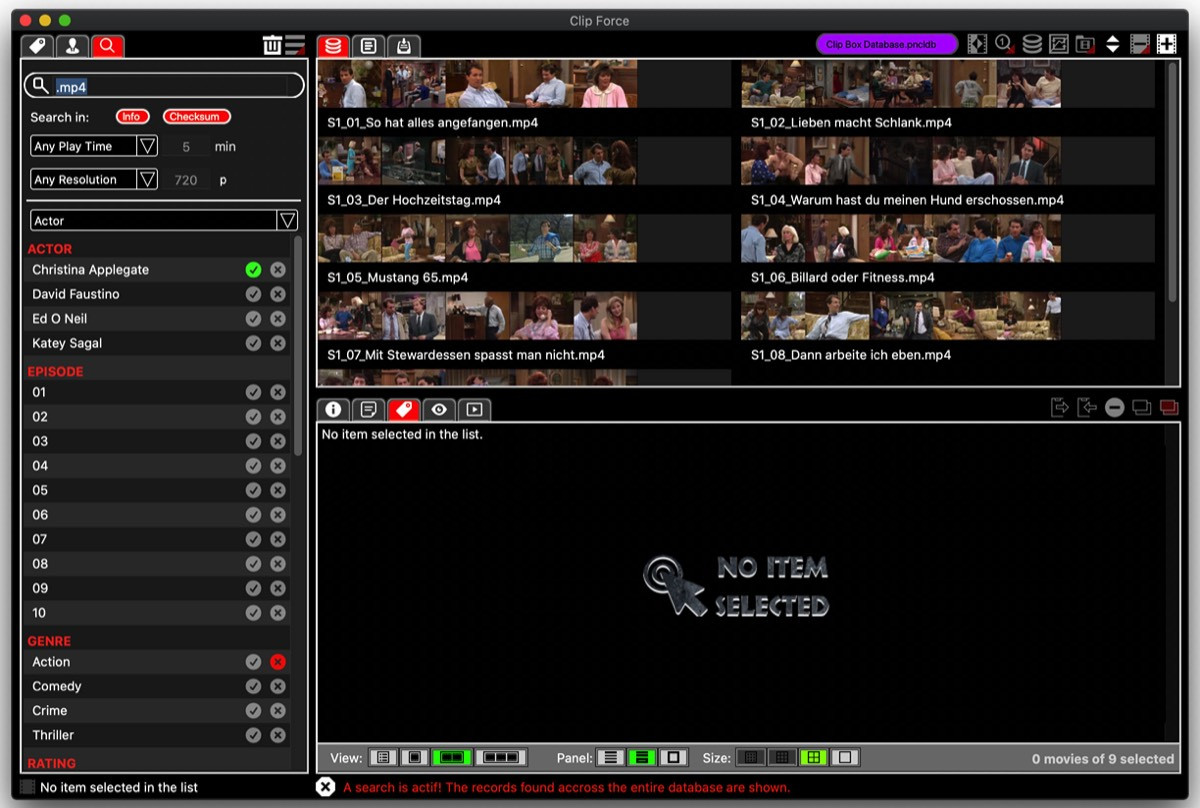1200x808 pixels.
Task: Exclude Thriller genre with X button
Action: [278, 735]
